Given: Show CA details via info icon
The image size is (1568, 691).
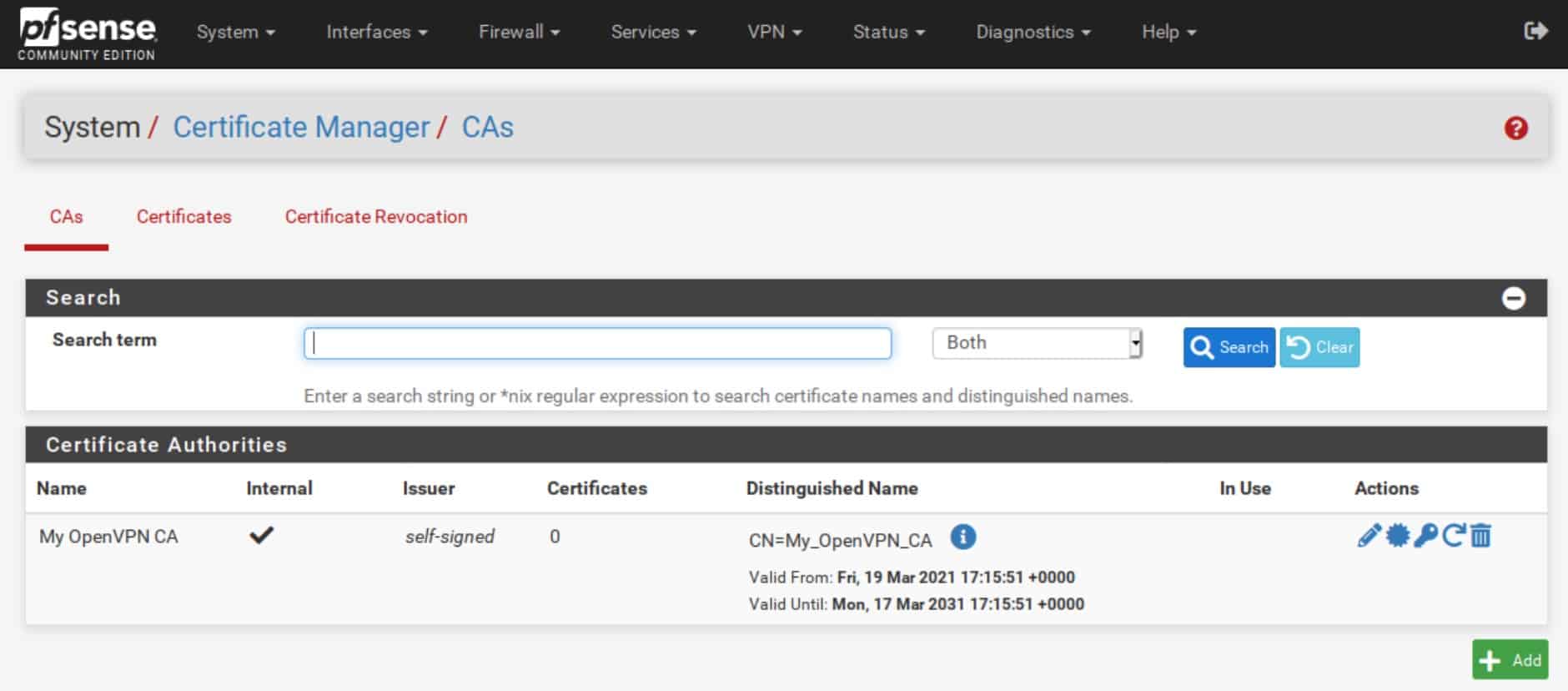Looking at the screenshot, I should (962, 537).
